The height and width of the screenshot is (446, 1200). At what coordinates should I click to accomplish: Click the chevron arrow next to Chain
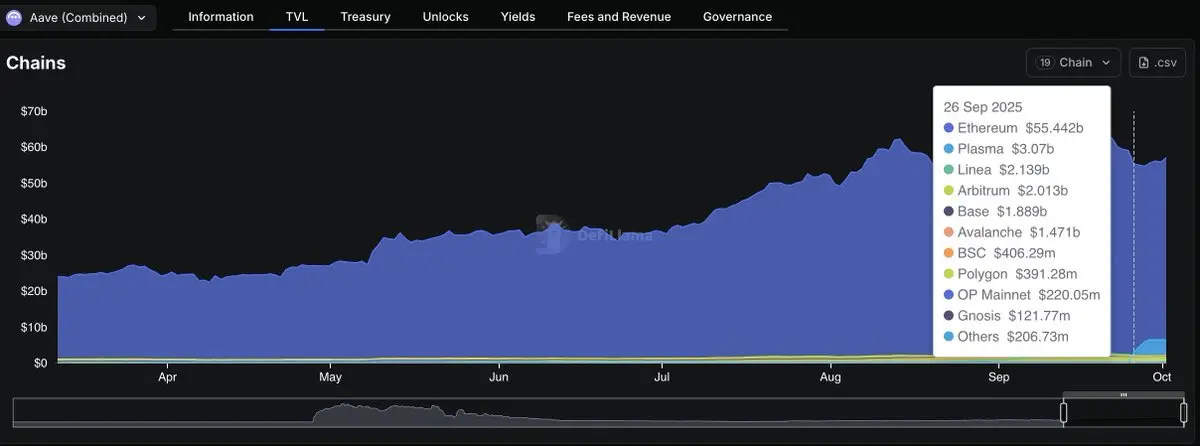coord(1106,62)
